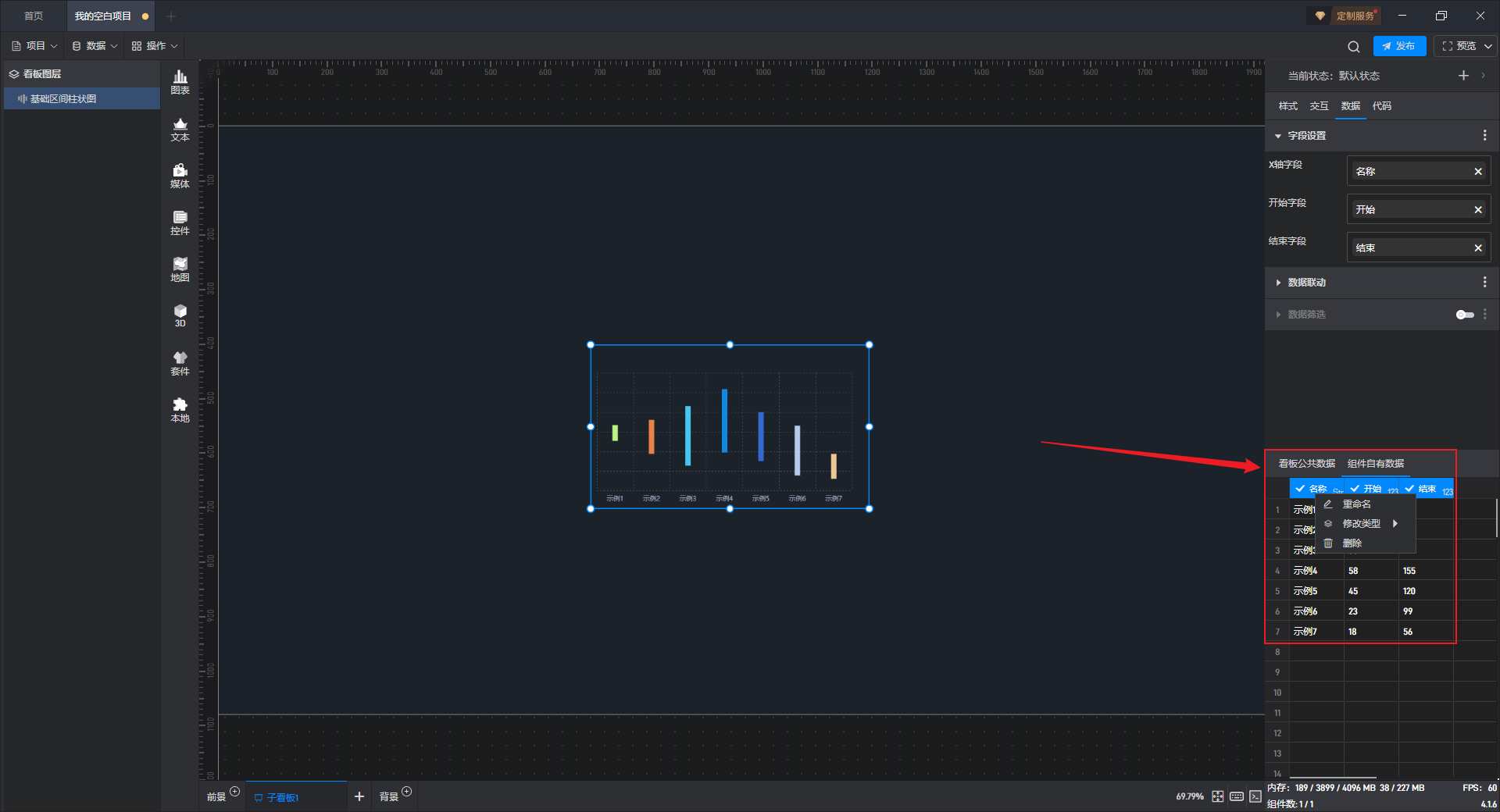Switch to the 样式 tab

coord(1287,106)
